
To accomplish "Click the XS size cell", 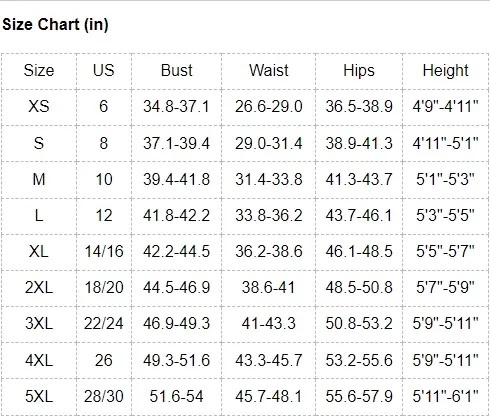I will click(x=39, y=107).
